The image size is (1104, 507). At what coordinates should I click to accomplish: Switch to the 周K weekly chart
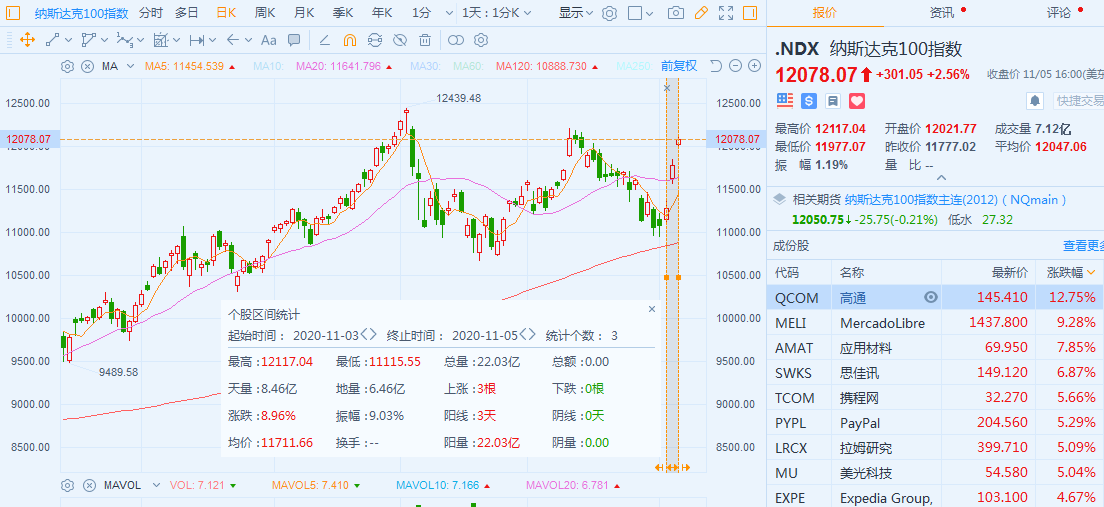click(x=265, y=13)
